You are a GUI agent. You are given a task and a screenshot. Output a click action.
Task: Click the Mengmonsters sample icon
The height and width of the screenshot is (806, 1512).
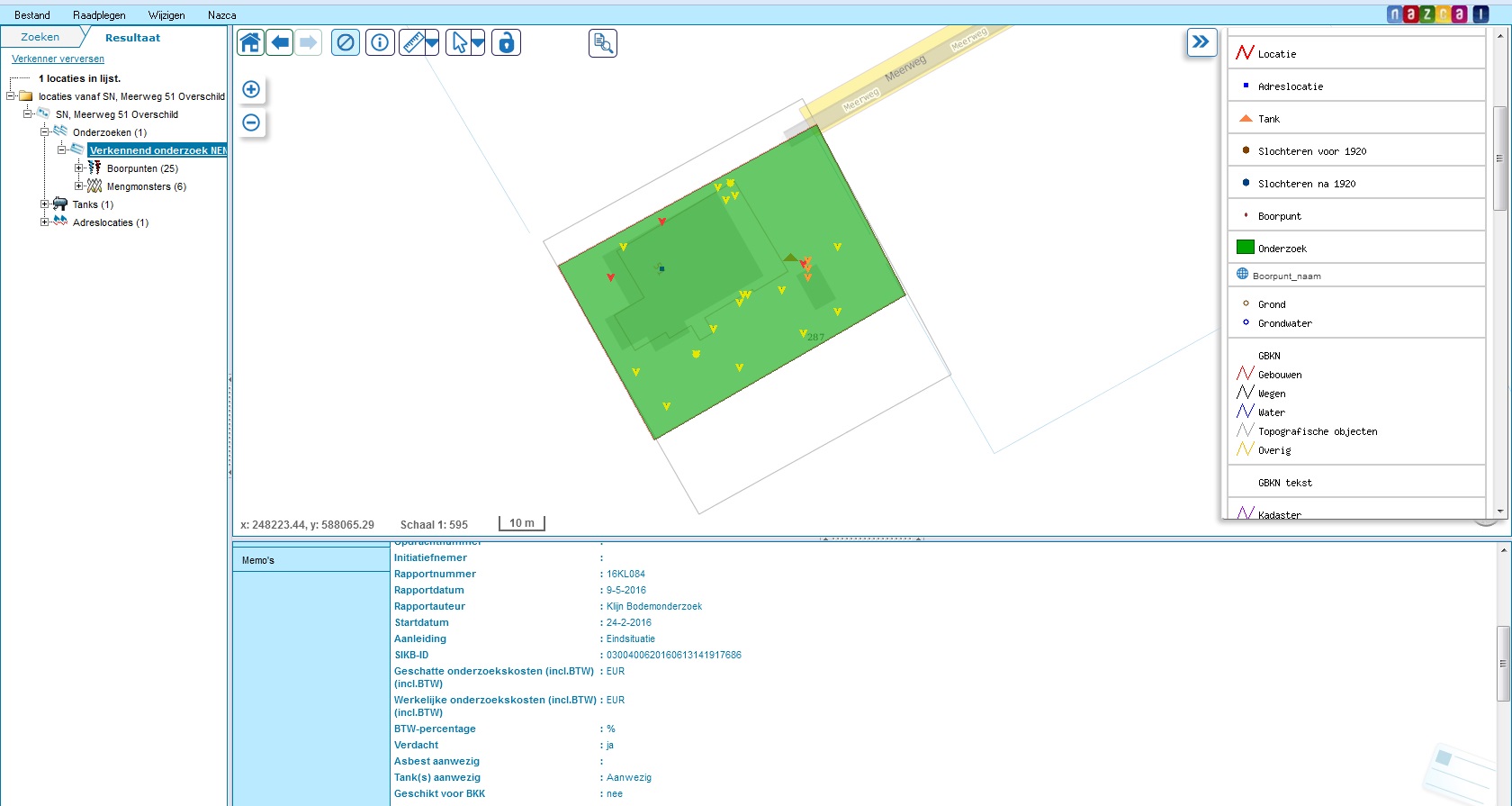click(94, 186)
